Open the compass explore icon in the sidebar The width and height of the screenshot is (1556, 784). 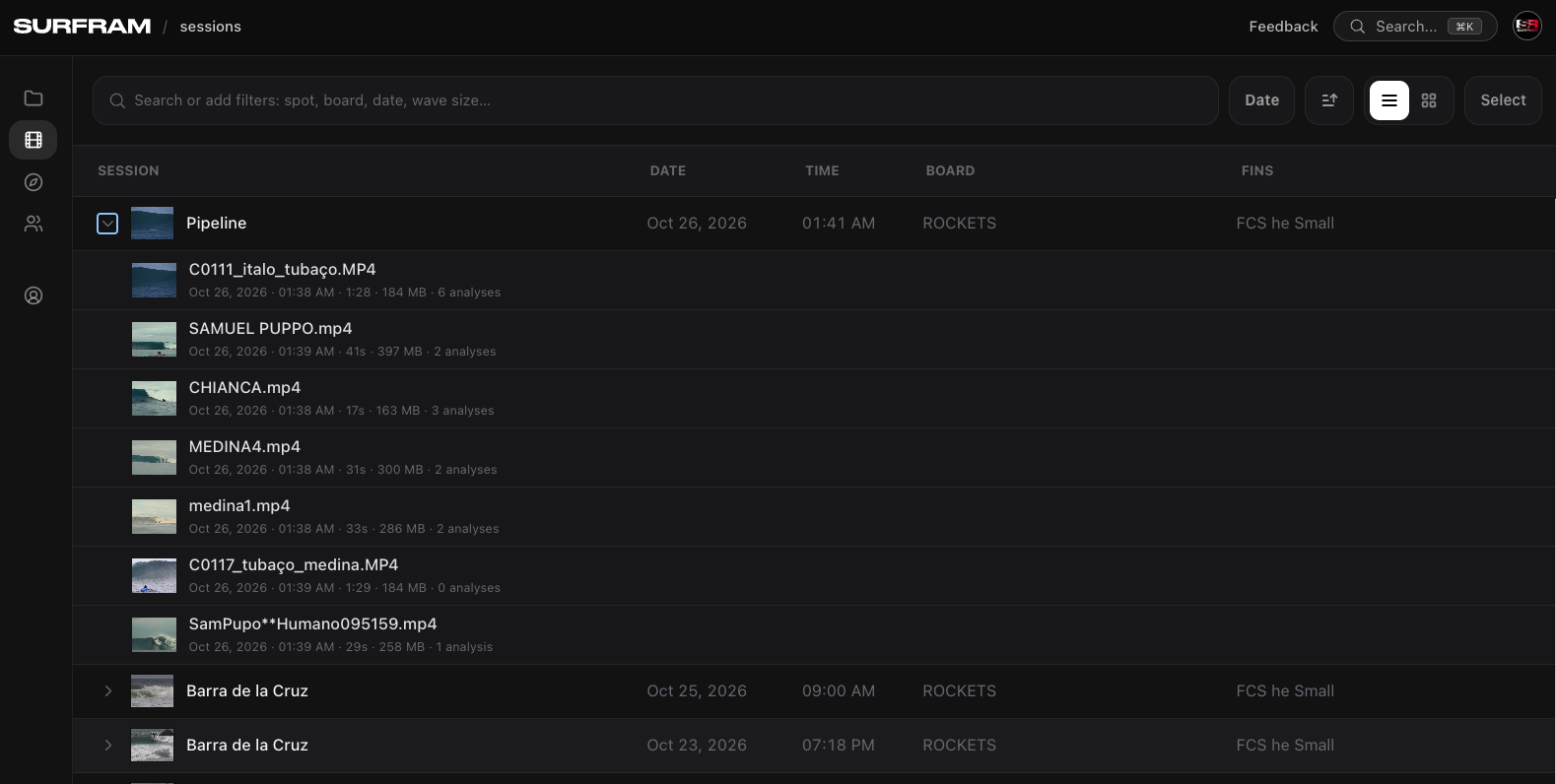click(34, 182)
